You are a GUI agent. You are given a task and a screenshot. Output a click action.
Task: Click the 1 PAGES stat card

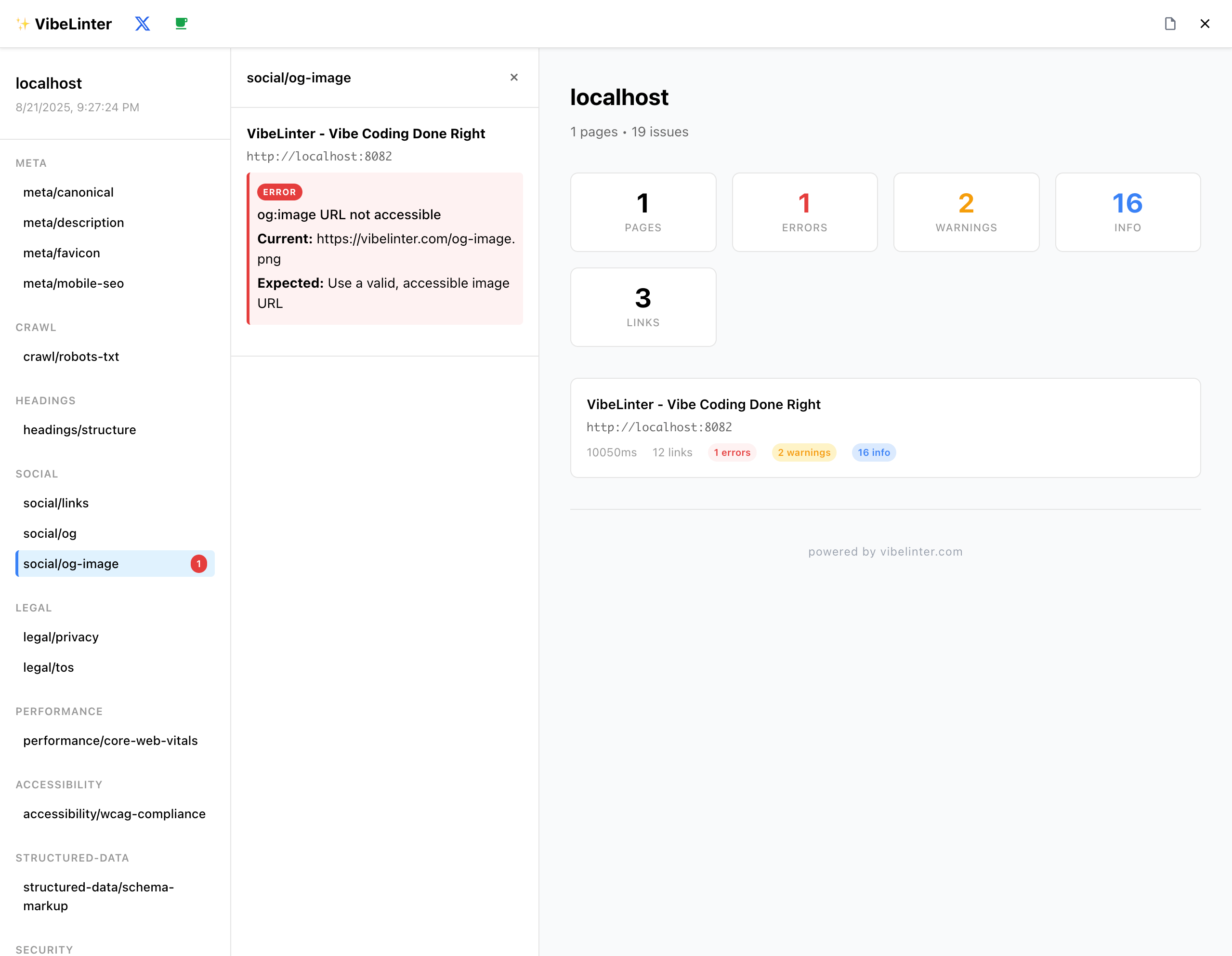pyautogui.click(x=643, y=212)
